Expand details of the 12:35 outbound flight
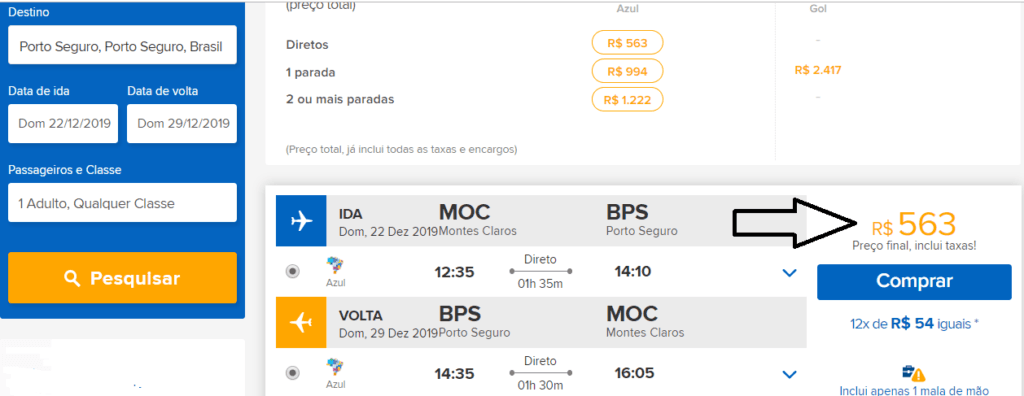Screen dimensions: 1024x396 coord(790,272)
